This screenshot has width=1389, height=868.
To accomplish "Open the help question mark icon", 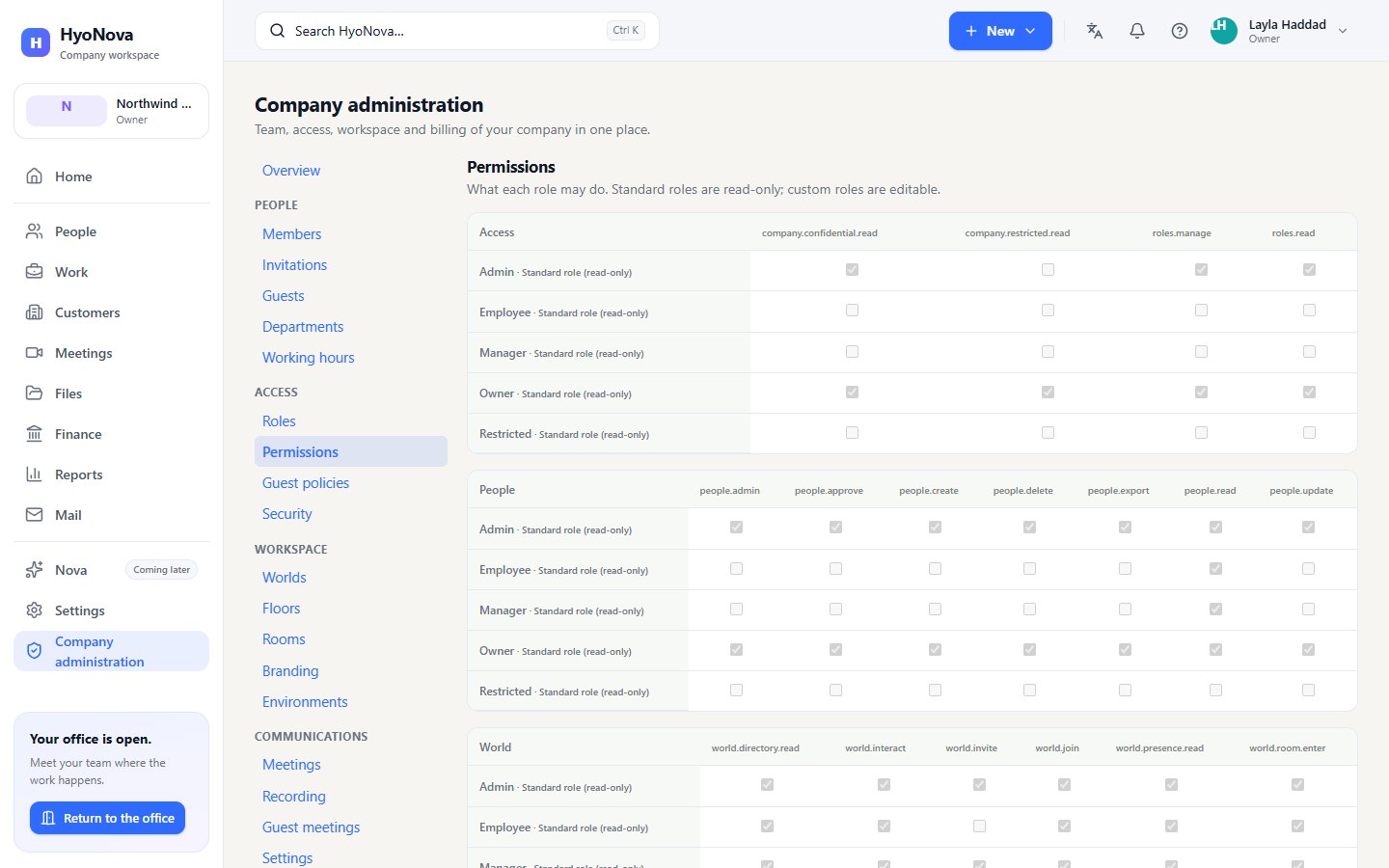I will (1180, 31).
